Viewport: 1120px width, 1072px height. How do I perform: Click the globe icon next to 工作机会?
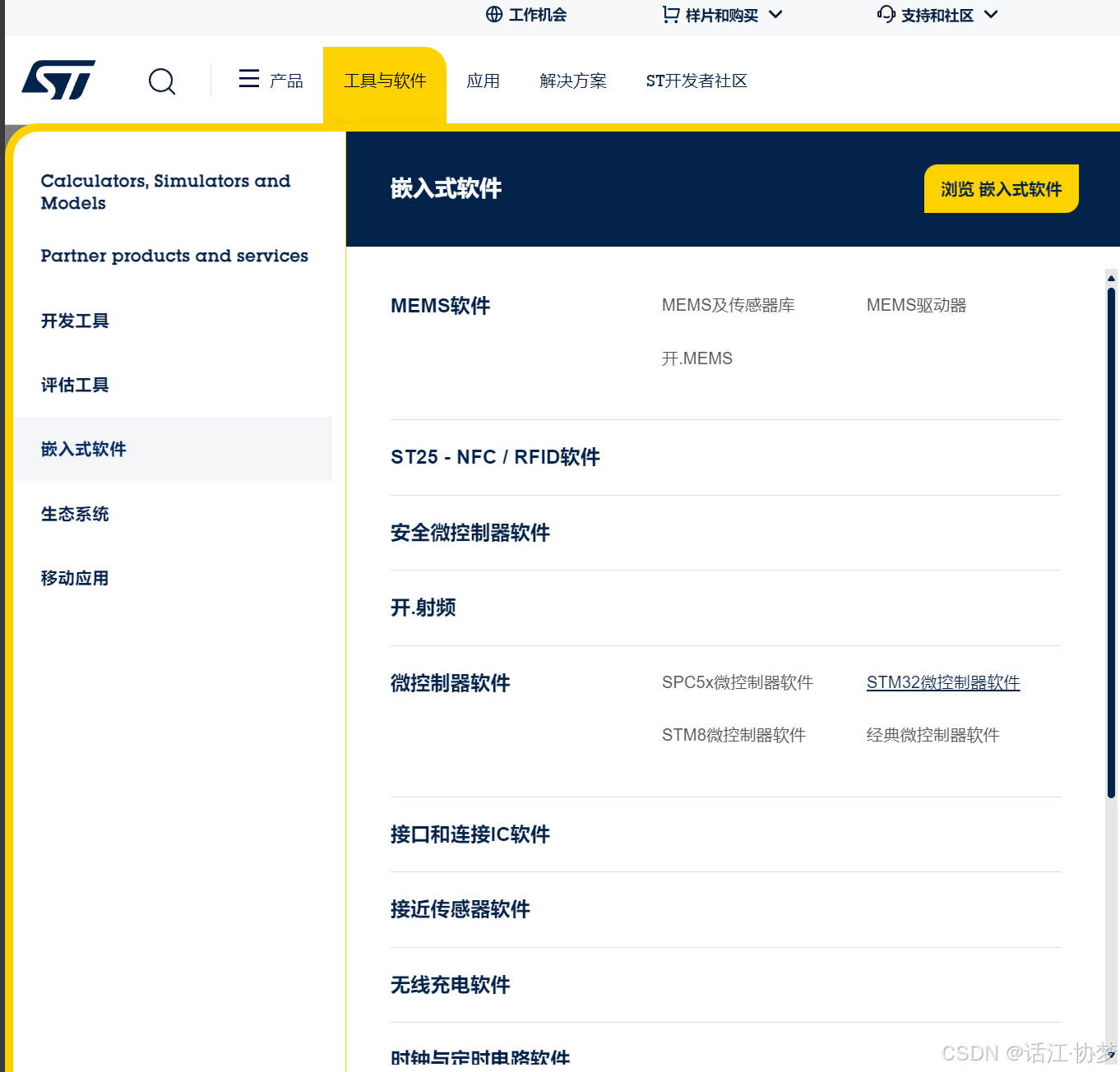494,14
